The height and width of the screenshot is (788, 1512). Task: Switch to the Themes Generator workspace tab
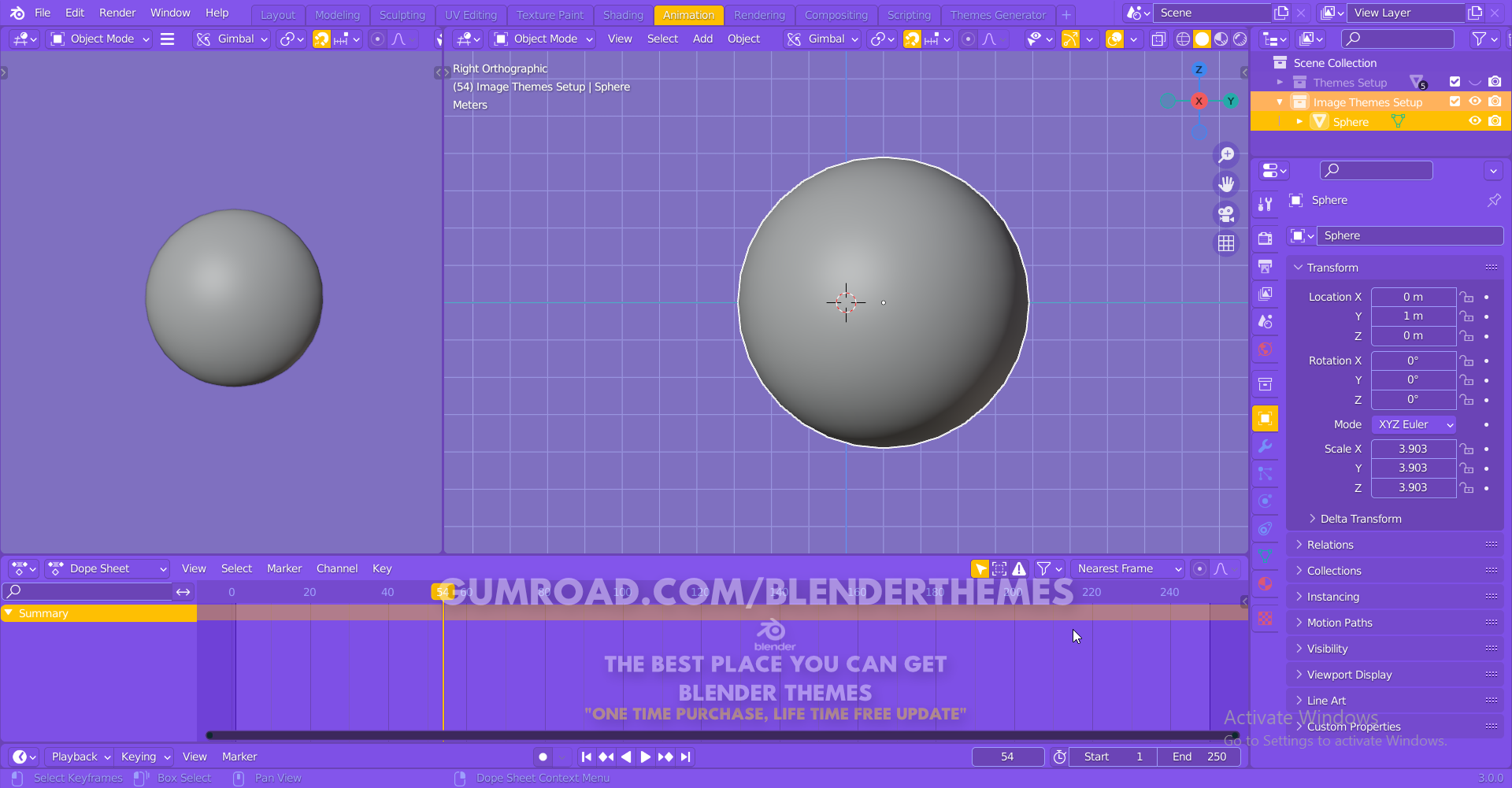(x=998, y=15)
